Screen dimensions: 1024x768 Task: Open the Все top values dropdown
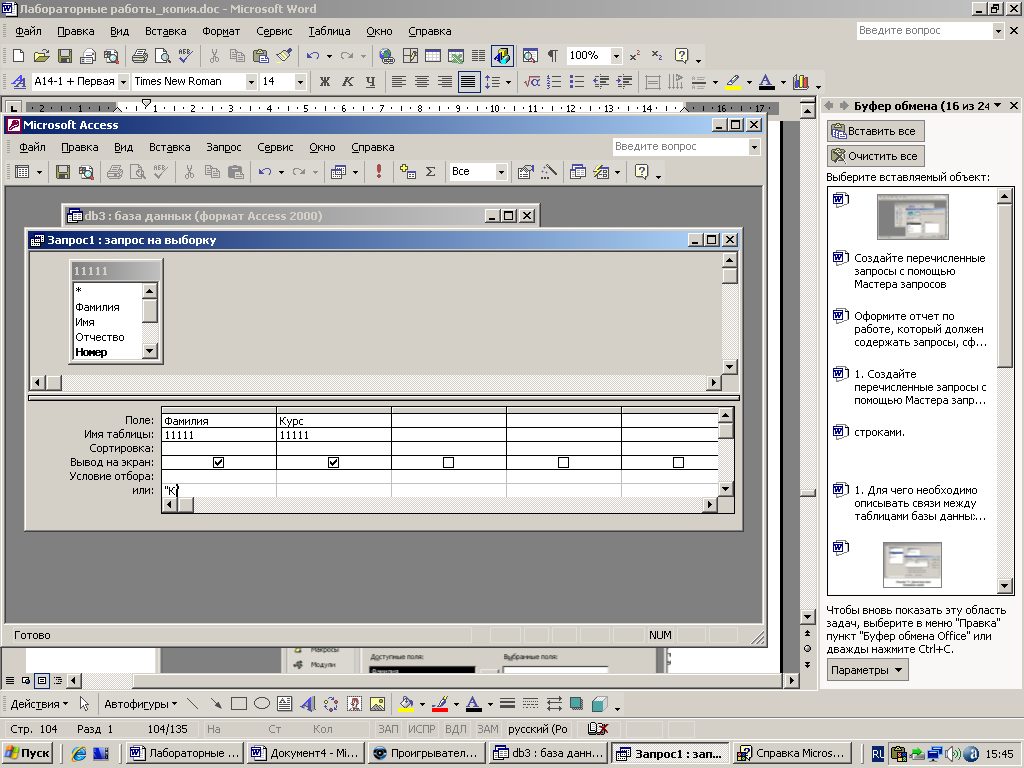(x=501, y=172)
